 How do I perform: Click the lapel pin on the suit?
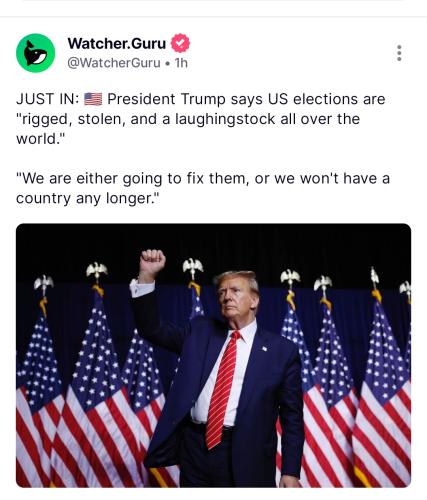[x=265, y=349]
